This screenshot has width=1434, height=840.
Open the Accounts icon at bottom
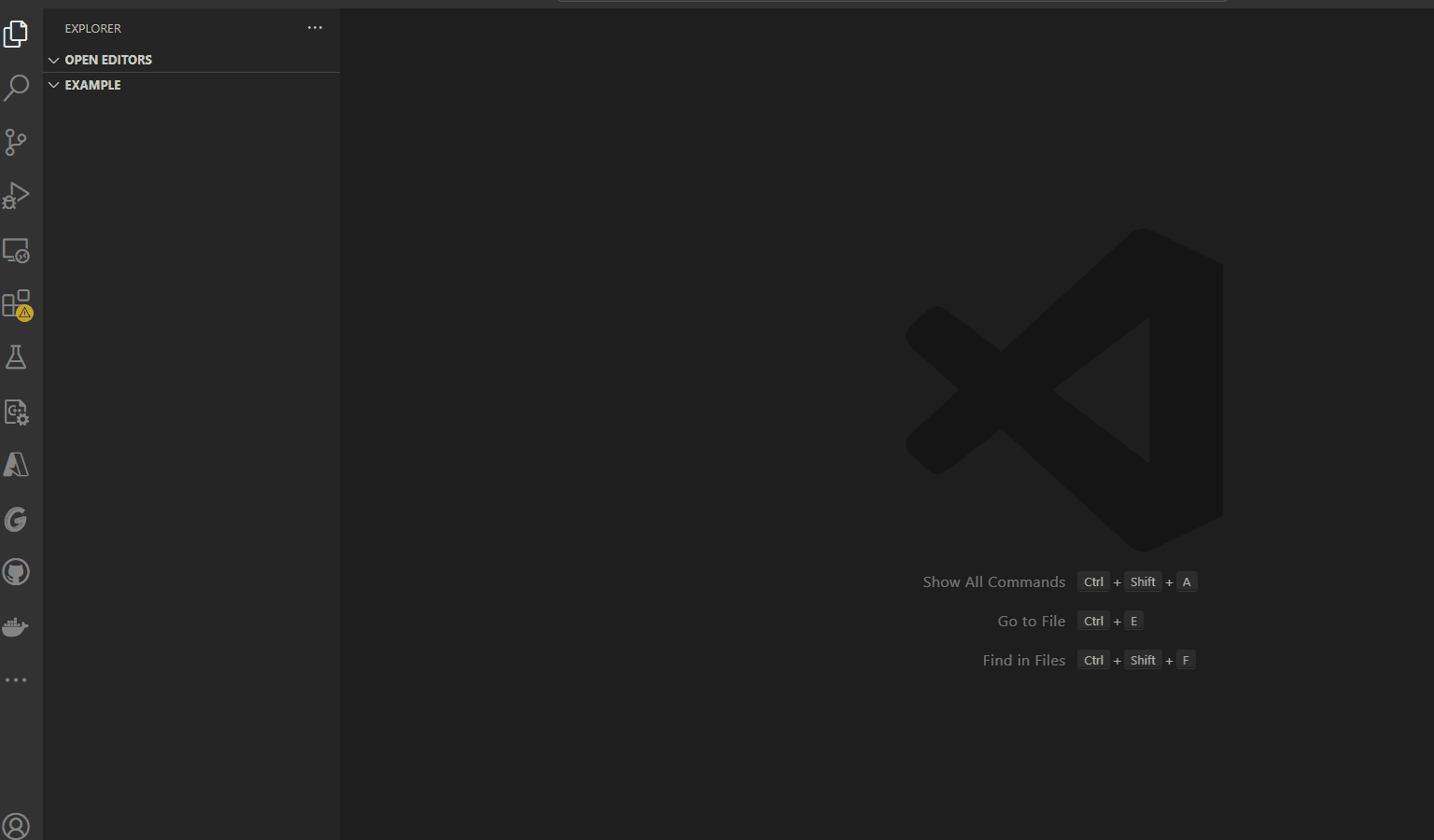click(16, 826)
